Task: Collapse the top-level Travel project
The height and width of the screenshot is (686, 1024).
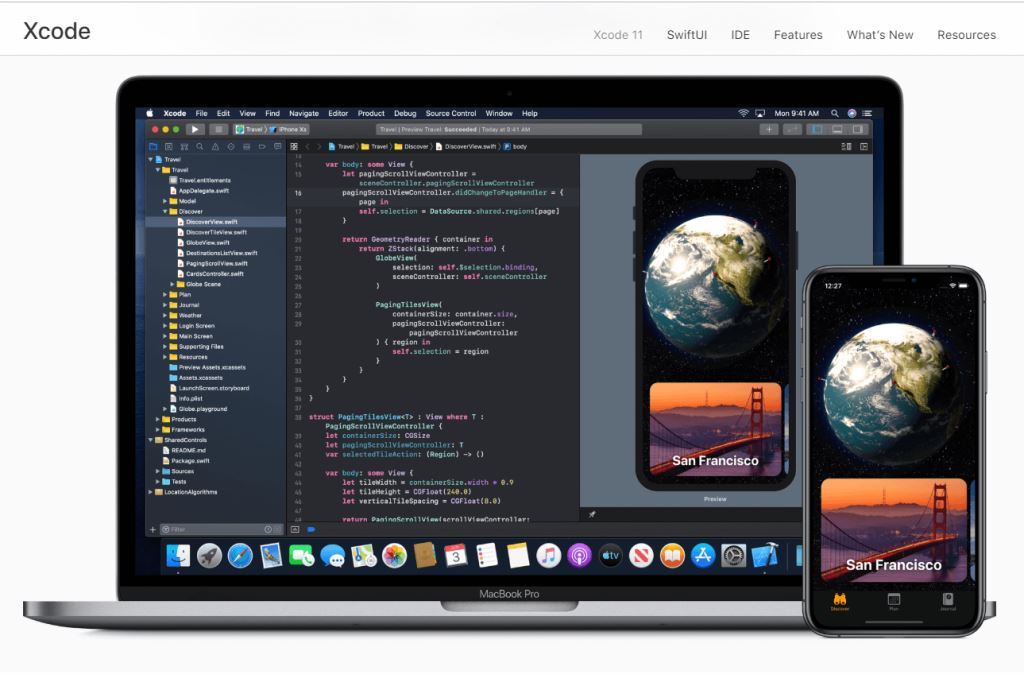Action: pos(151,159)
